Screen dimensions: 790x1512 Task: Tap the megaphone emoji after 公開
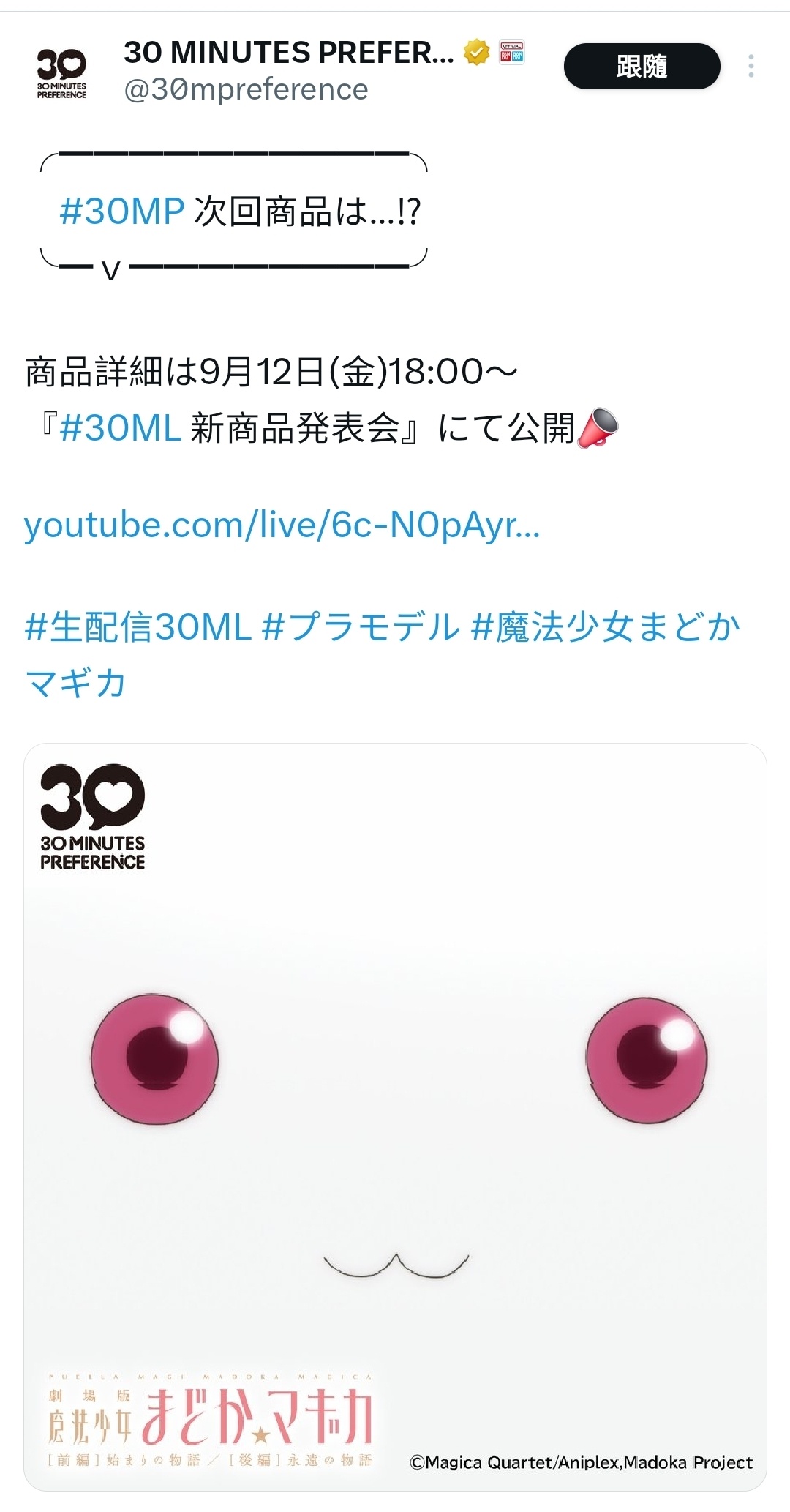pos(598,428)
